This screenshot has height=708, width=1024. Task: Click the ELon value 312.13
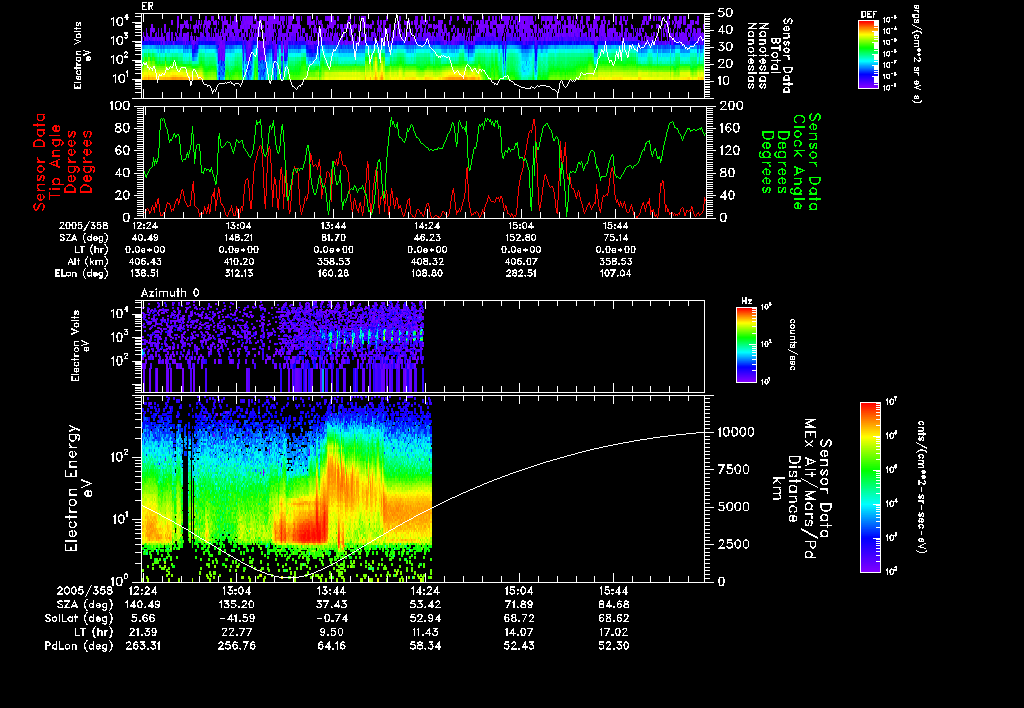(x=239, y=274)
